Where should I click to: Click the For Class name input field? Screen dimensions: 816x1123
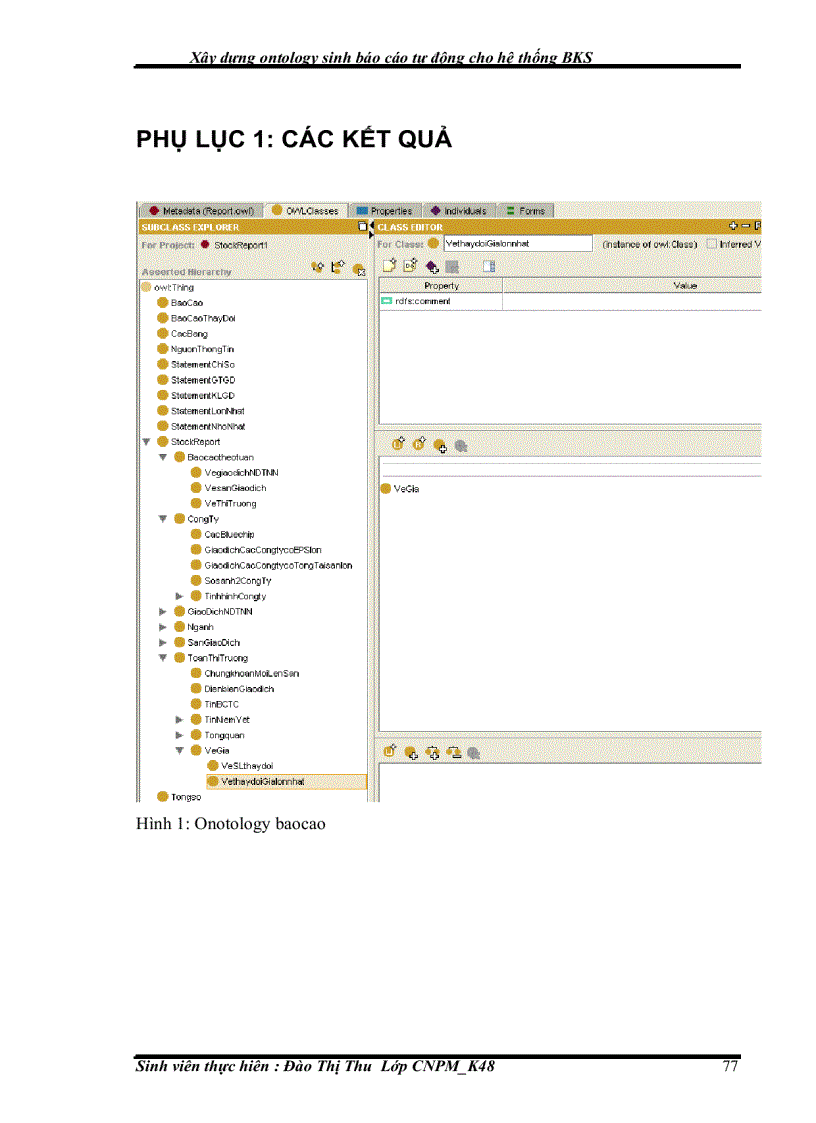tap(517, 243)
